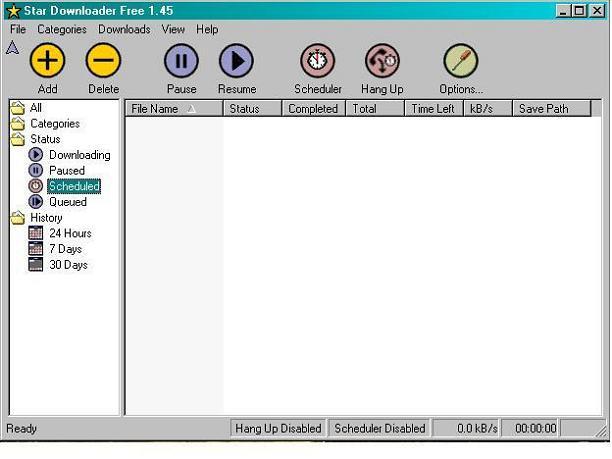Click the Downloading play icon in tree
The image size is (612, 459).
click(36, 155)
